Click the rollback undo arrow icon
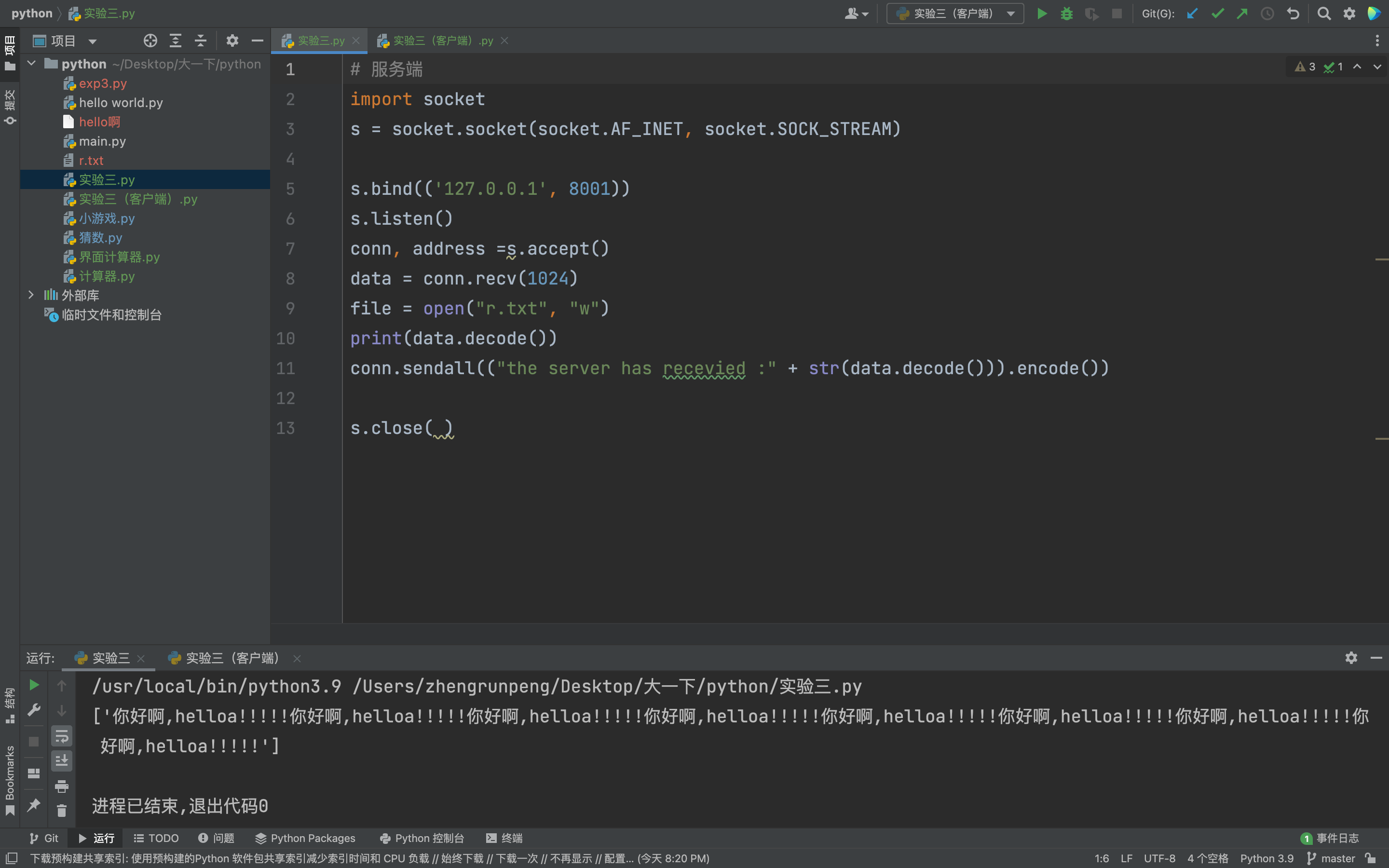Image resolution: width=1389 pixels, height=868 pixels. coord(1293,14)
